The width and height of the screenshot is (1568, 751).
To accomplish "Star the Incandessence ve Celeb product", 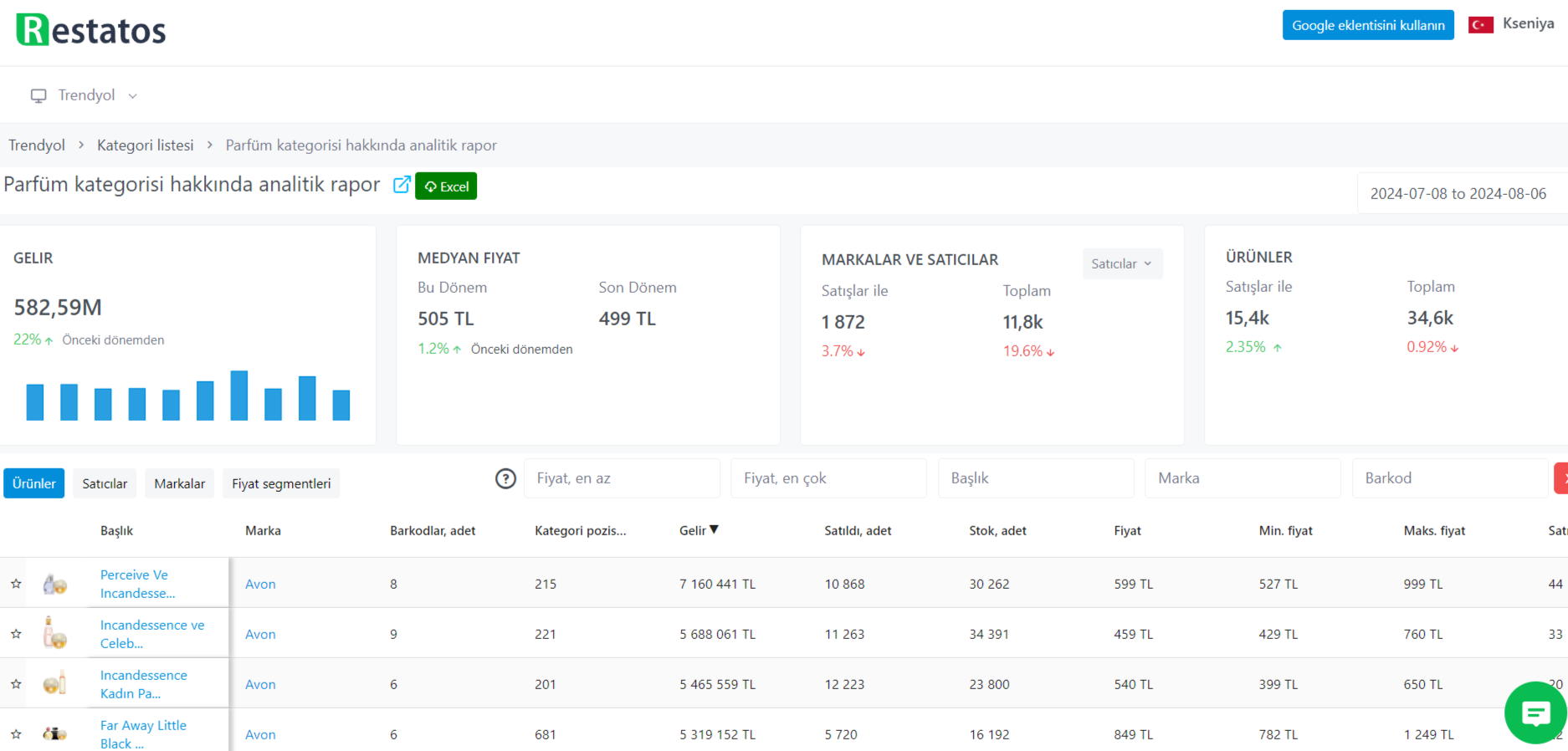I will point(16,634).
